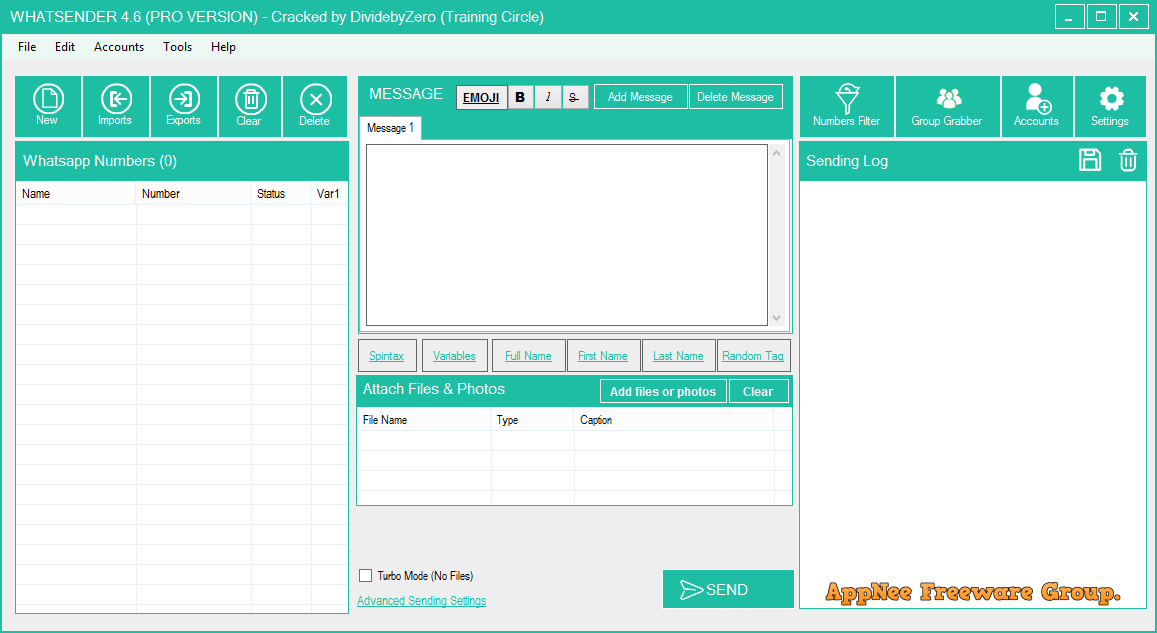Sort by Status column header
1157x633 pixels.
[281, 194]
